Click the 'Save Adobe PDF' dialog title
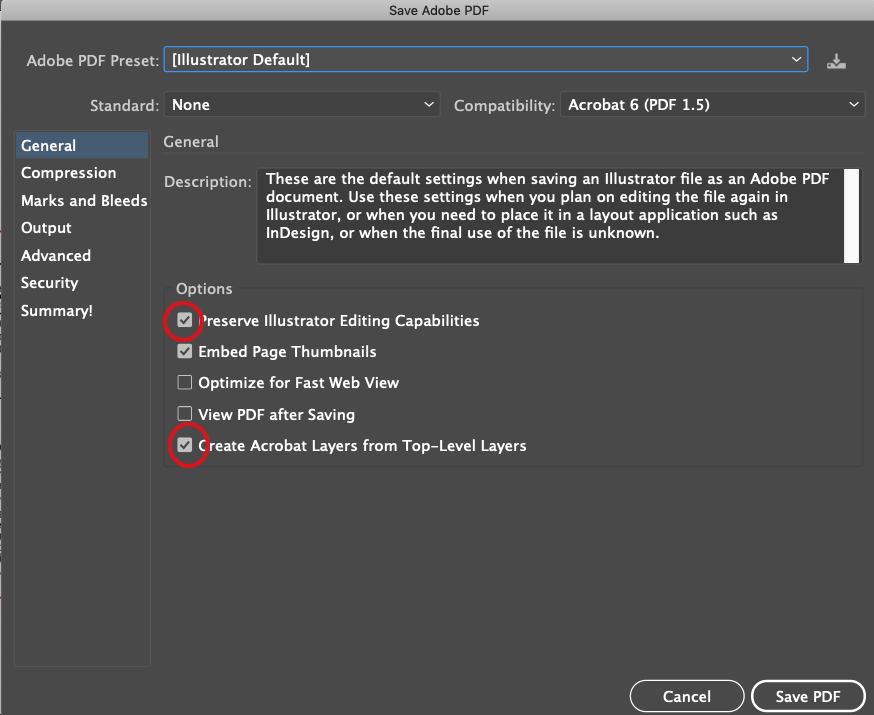The height and width of the screenshot is (715, 874). pyautogui.click(x=439, y=11)
